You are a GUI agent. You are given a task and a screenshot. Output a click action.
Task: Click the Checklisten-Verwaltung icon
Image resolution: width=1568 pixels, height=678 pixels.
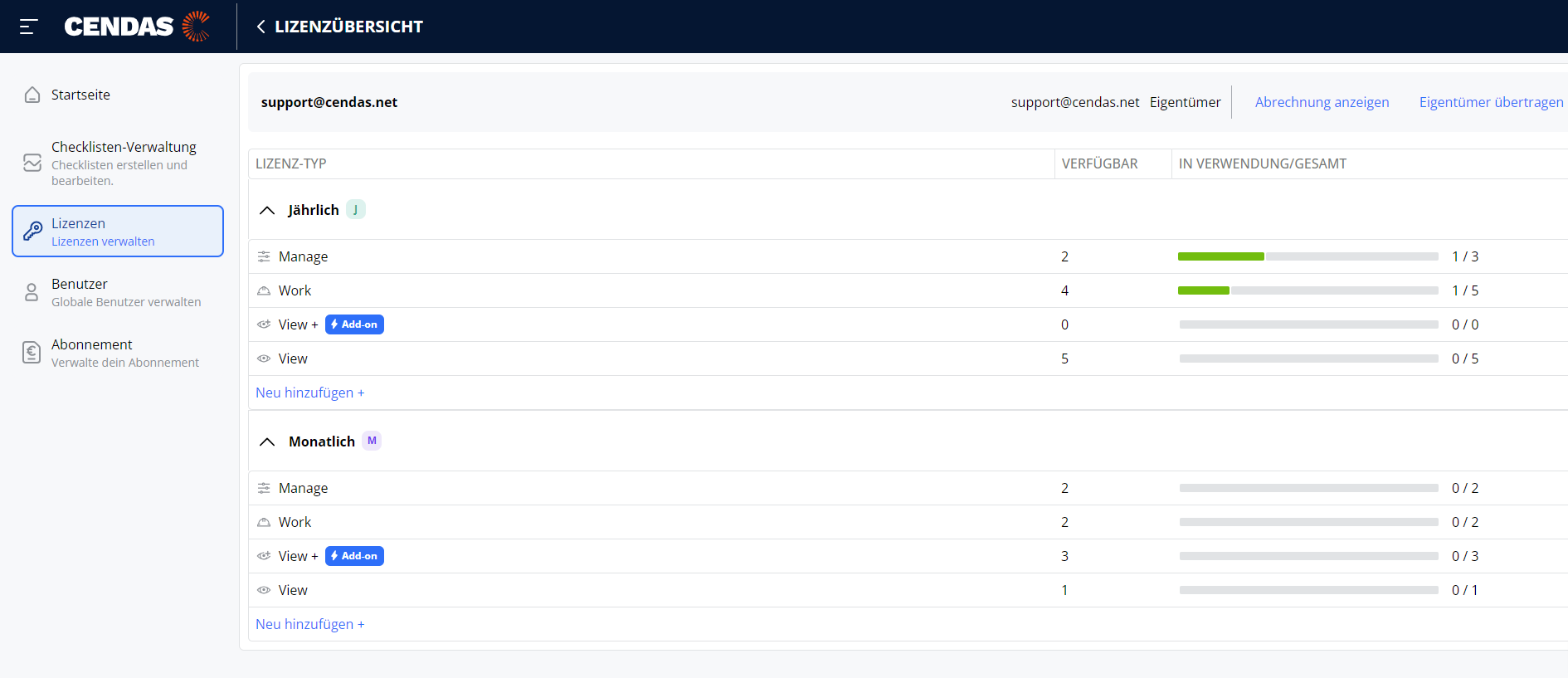32,163
